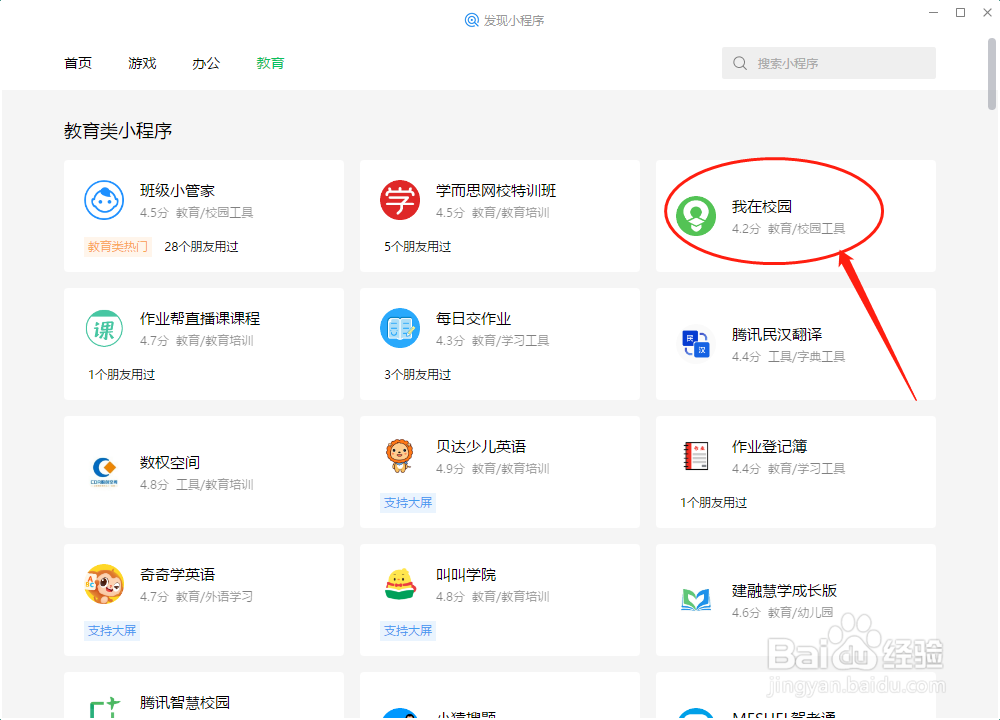Click the blue book icon of 每日交作业
1000x720 pixels.
(x=400, y=328)
